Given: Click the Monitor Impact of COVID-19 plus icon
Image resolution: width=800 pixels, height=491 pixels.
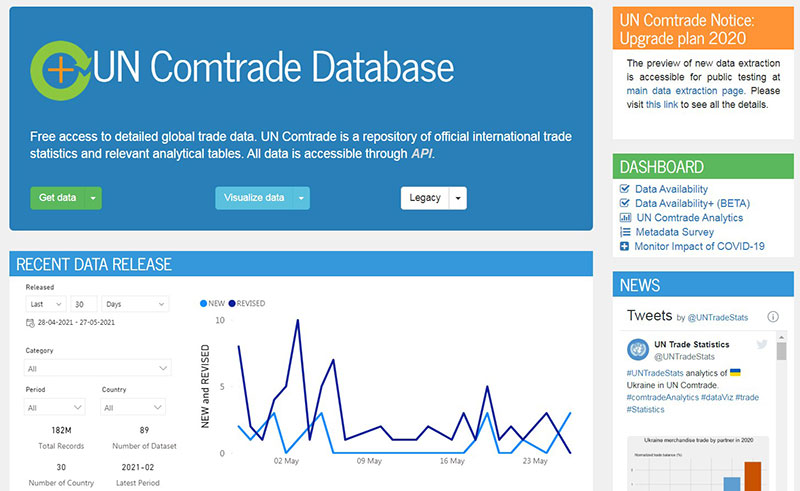Looking at the screenshot, I should pyautogui.click(x=624, y=246).
